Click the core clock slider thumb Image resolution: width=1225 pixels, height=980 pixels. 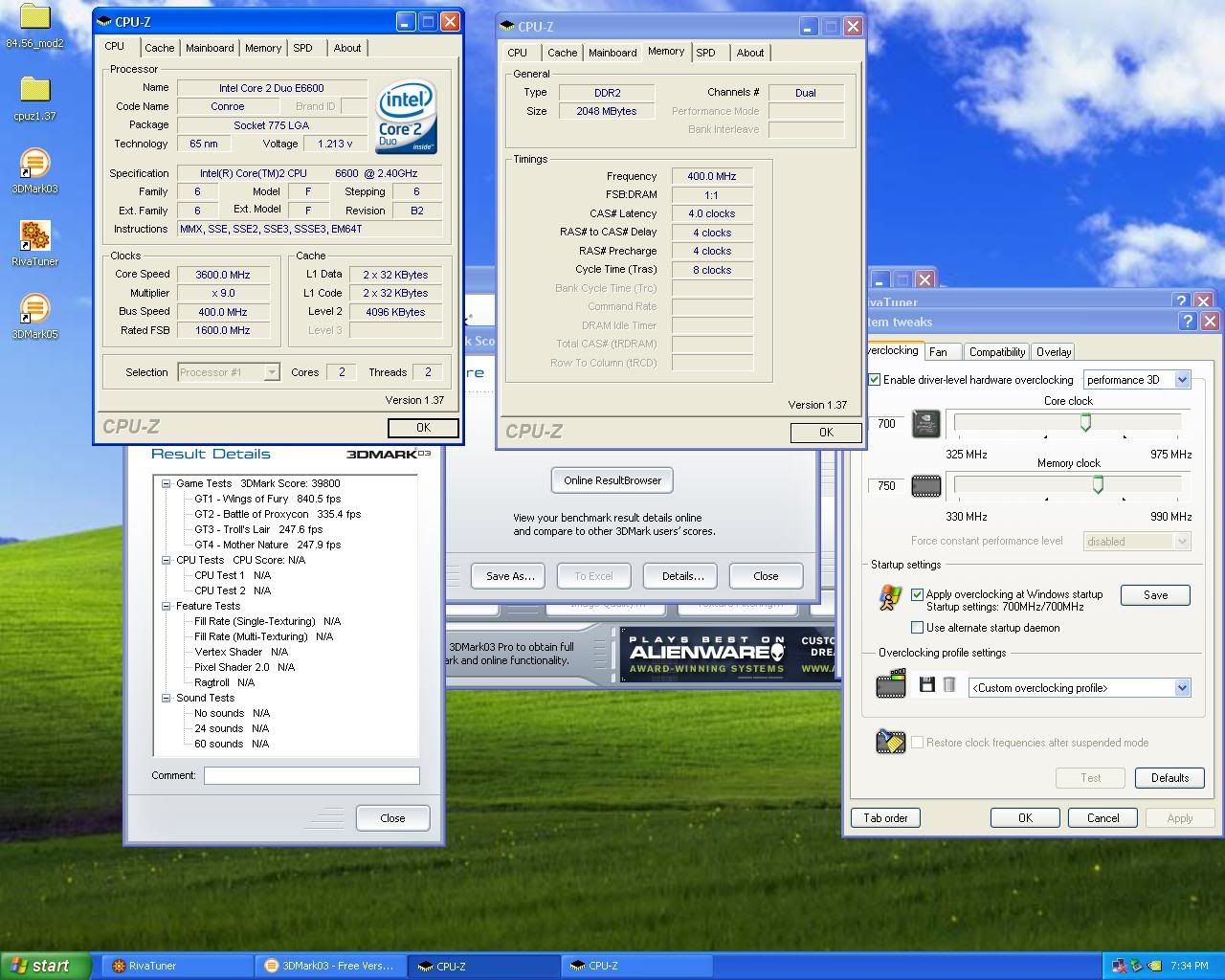click(1085, 421)
